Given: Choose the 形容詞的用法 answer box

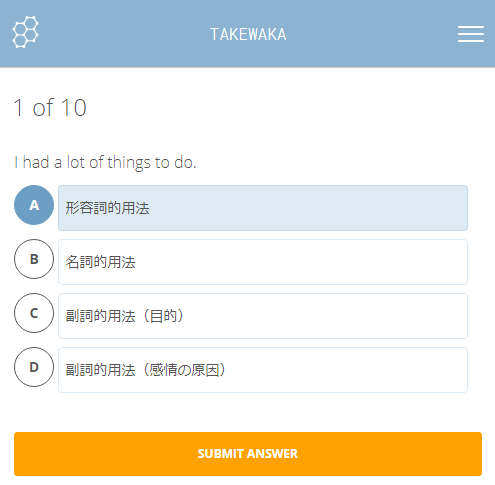Looking at the screenshot, I should tap(263, 208).
